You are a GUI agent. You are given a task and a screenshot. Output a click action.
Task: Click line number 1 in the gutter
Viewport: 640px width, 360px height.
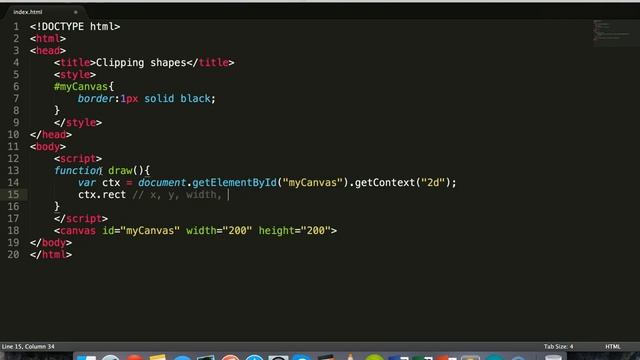16,27
